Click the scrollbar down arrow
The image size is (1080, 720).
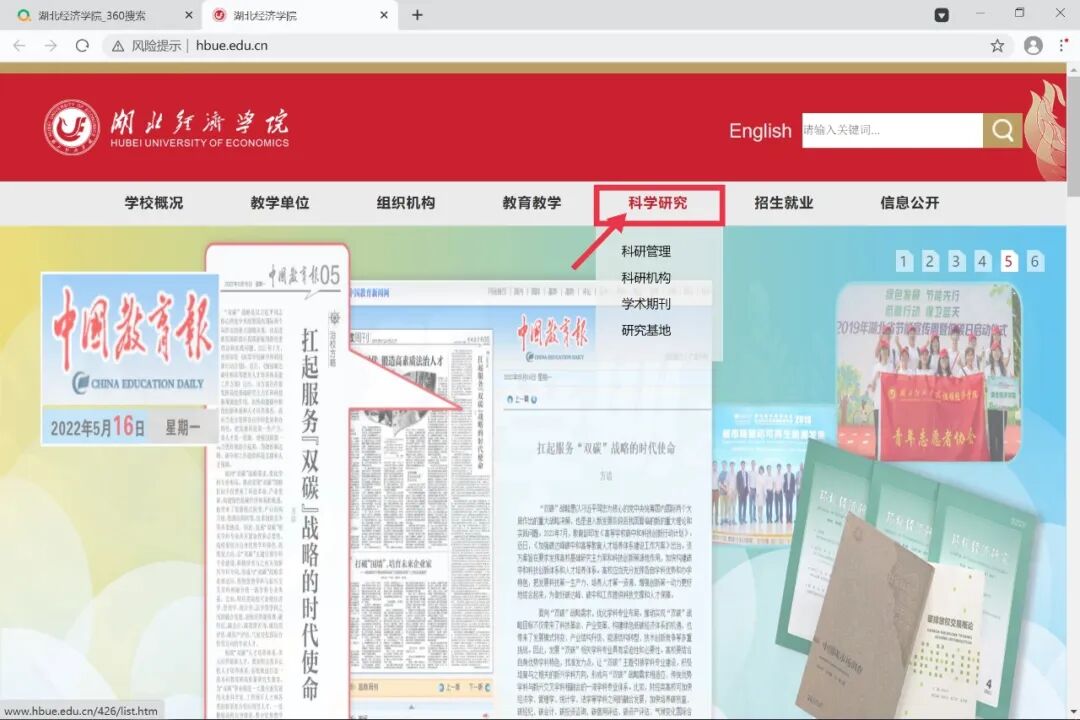coord(1073,712)
